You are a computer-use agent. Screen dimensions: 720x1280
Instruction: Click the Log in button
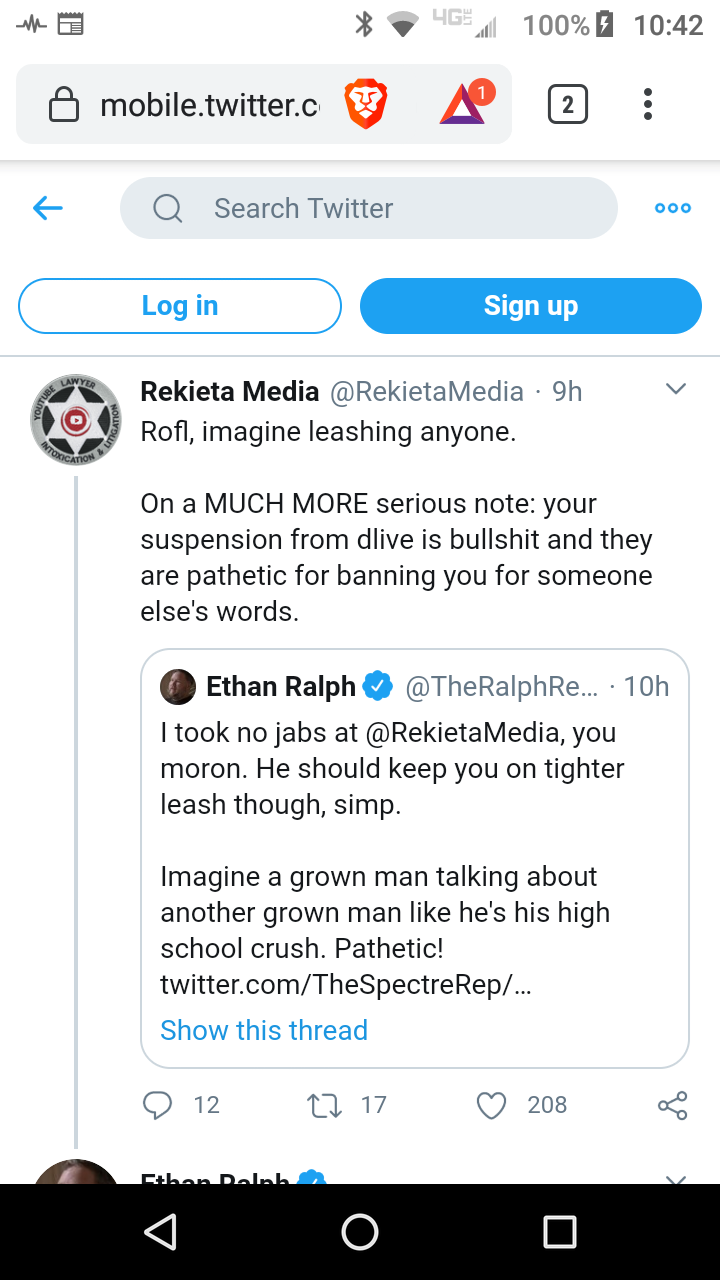click(x=180, y=306)
